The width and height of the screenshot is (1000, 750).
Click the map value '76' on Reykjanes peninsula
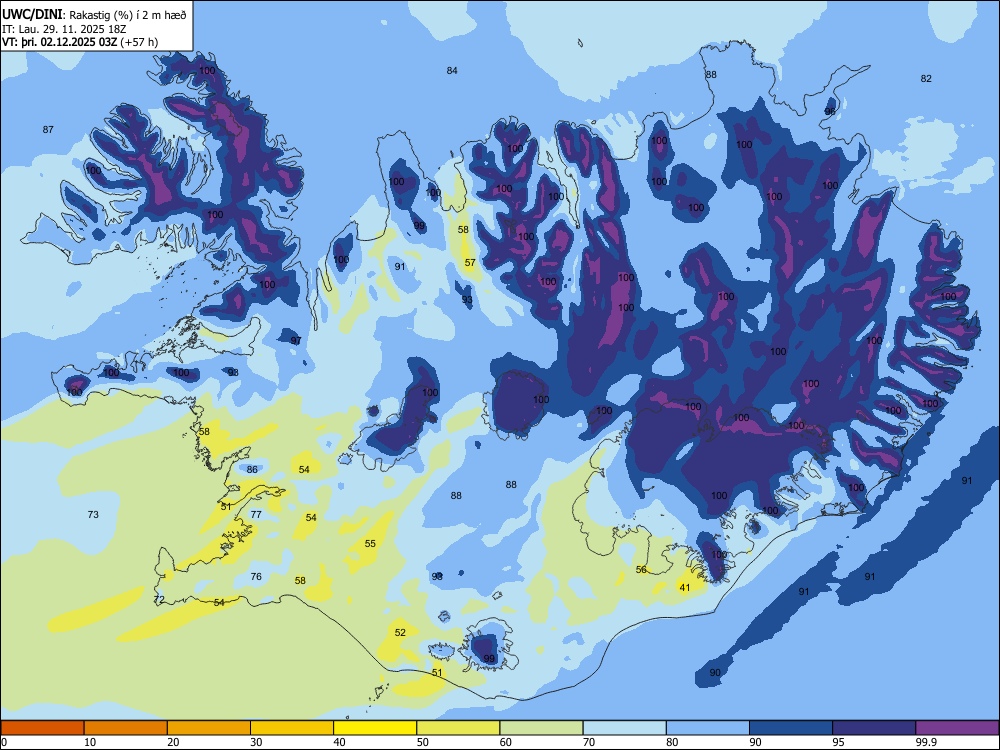(x=256, y=577)
